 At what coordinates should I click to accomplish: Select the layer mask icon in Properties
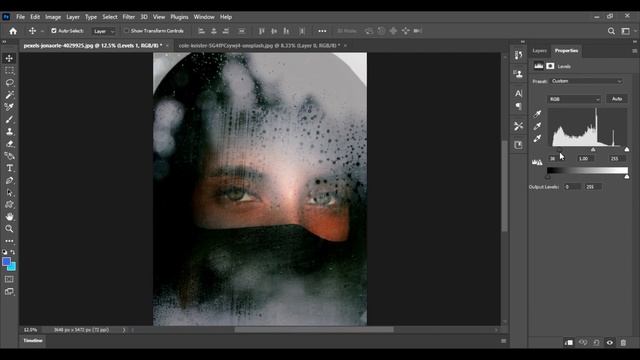coord(550,66)
